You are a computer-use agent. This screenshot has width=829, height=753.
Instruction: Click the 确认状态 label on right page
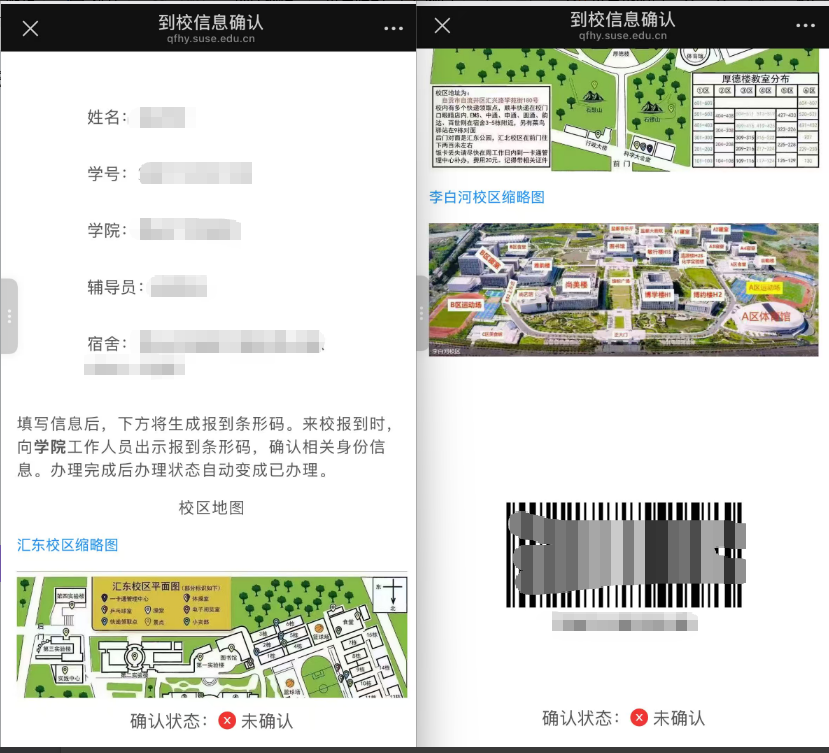tap(581, 718)
